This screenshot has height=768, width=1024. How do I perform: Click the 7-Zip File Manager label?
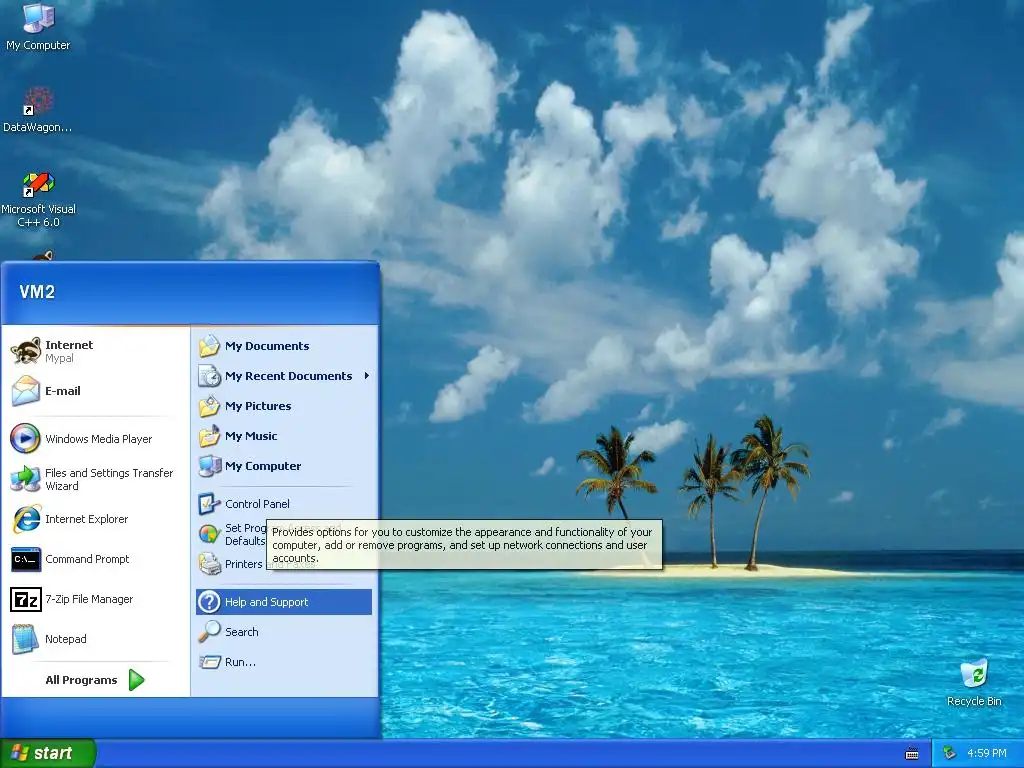click(x=89, y=599)
